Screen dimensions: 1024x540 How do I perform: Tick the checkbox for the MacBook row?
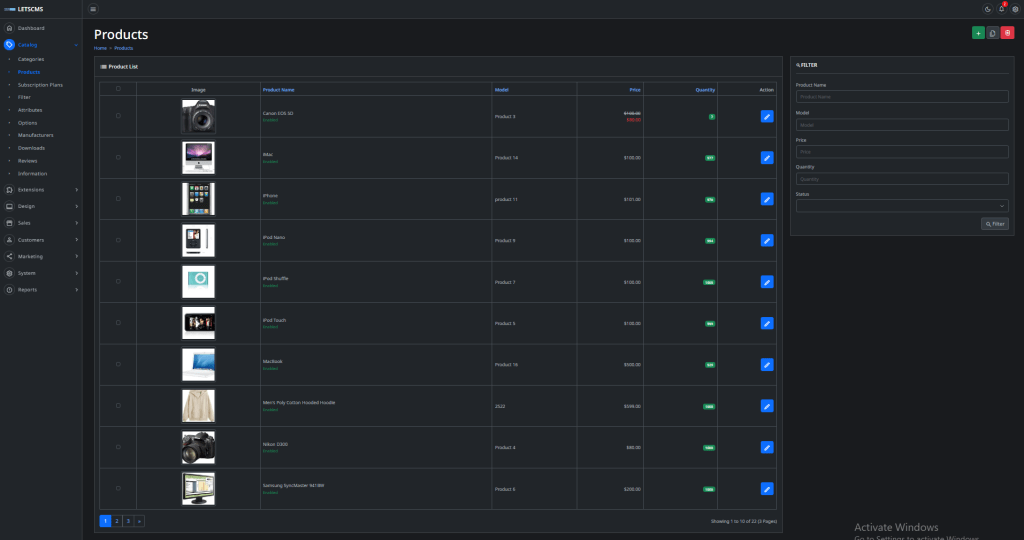coord(118,364)
